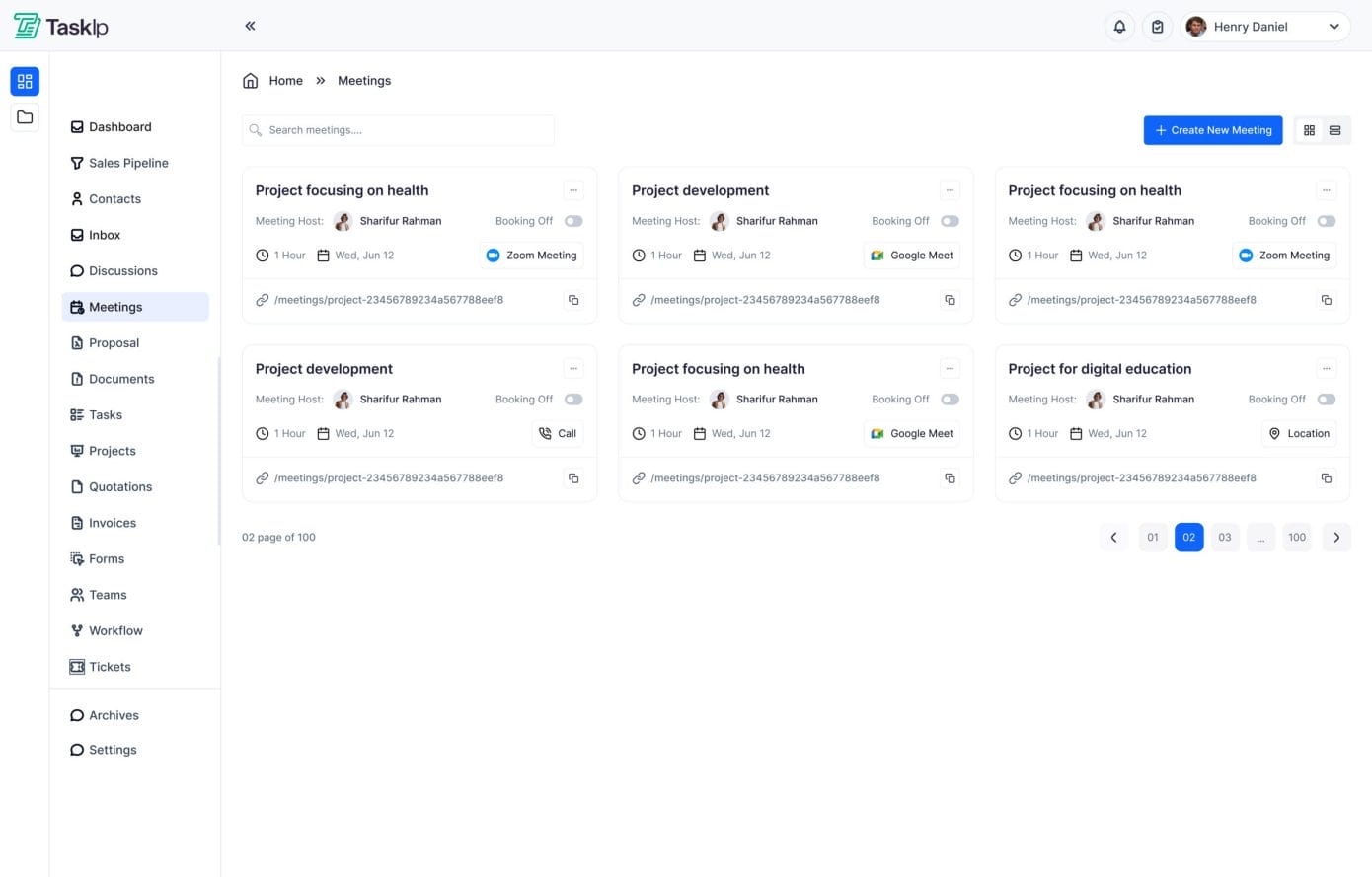Screen dimensions: 1372x877
Task: Open the clipboard tasks icon in header
Action: coord(1157,27)
